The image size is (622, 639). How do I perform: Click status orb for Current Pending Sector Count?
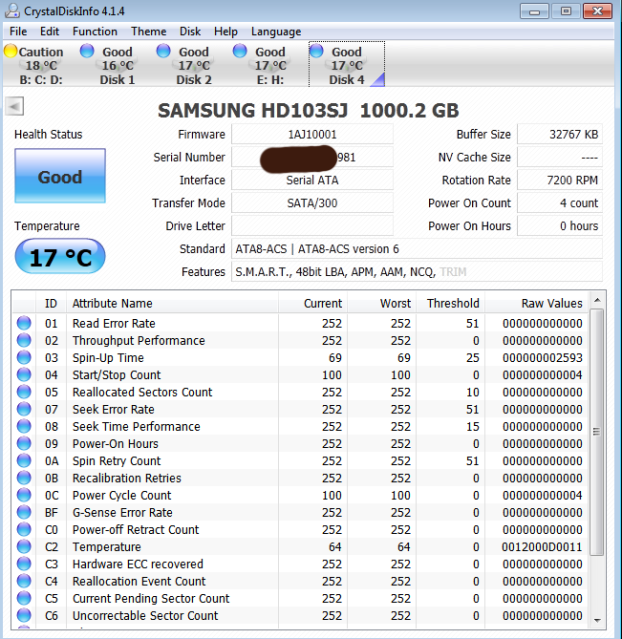click(x=24, y=598)
